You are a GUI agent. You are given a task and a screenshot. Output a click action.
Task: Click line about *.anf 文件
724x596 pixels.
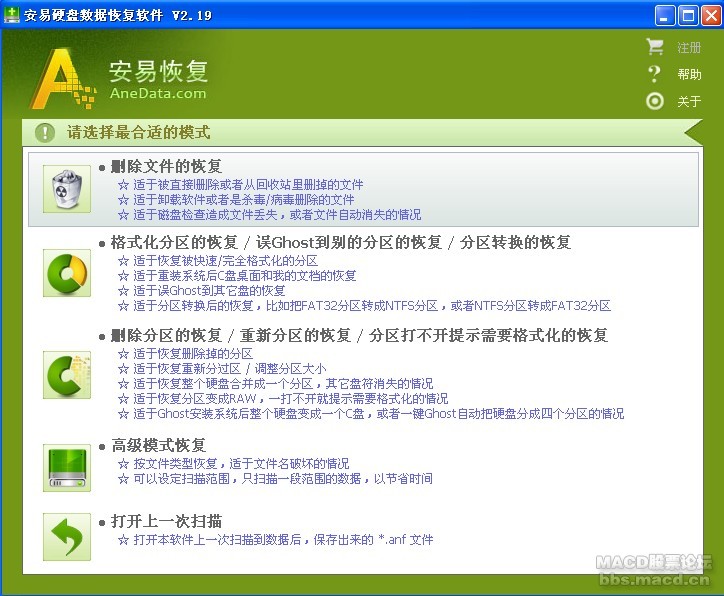[x=283, y=539]
